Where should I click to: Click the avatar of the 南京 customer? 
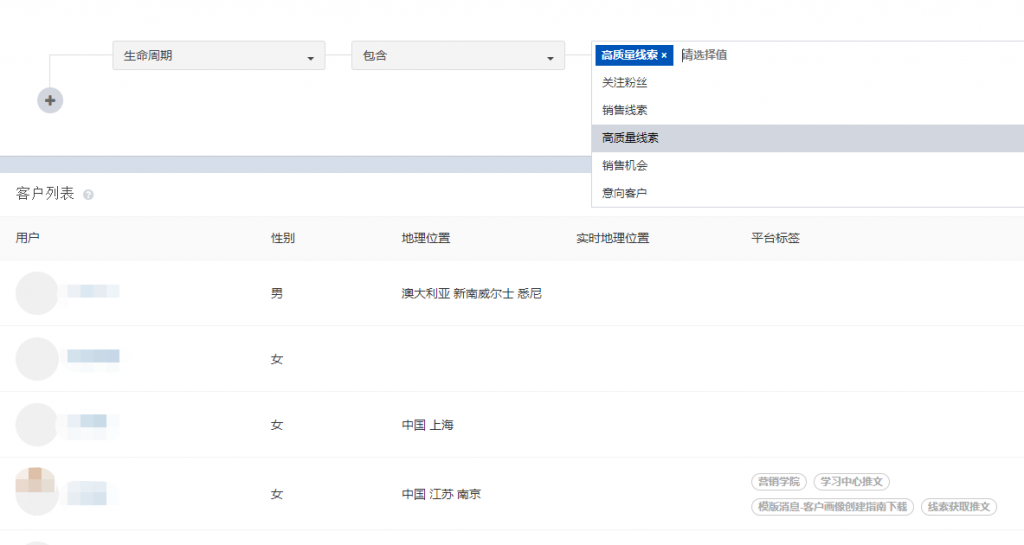click(x=37, y=492)
